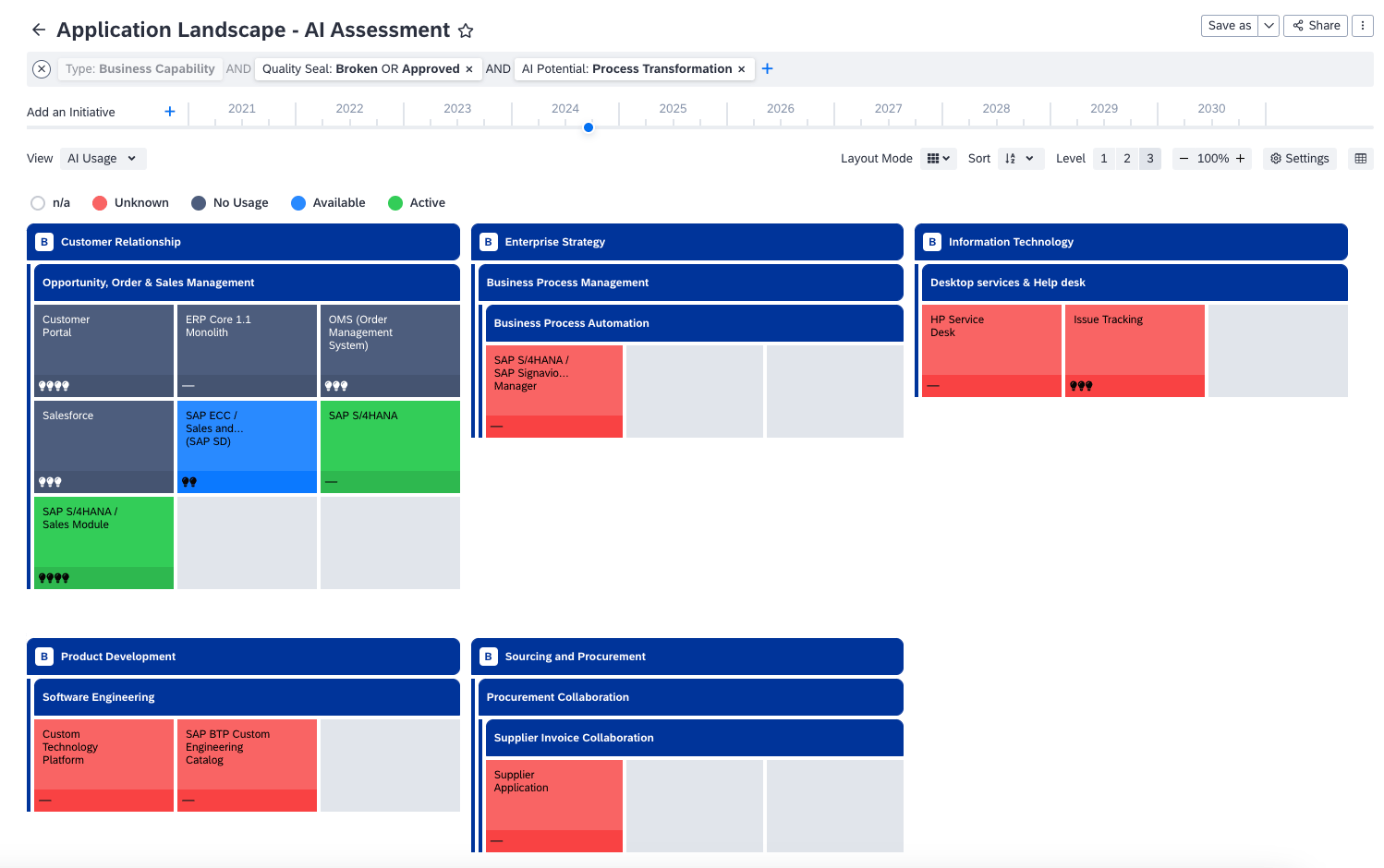The image size is (1384, 868).
Task: Go back using the left arrow
Action: click(39, 30)
